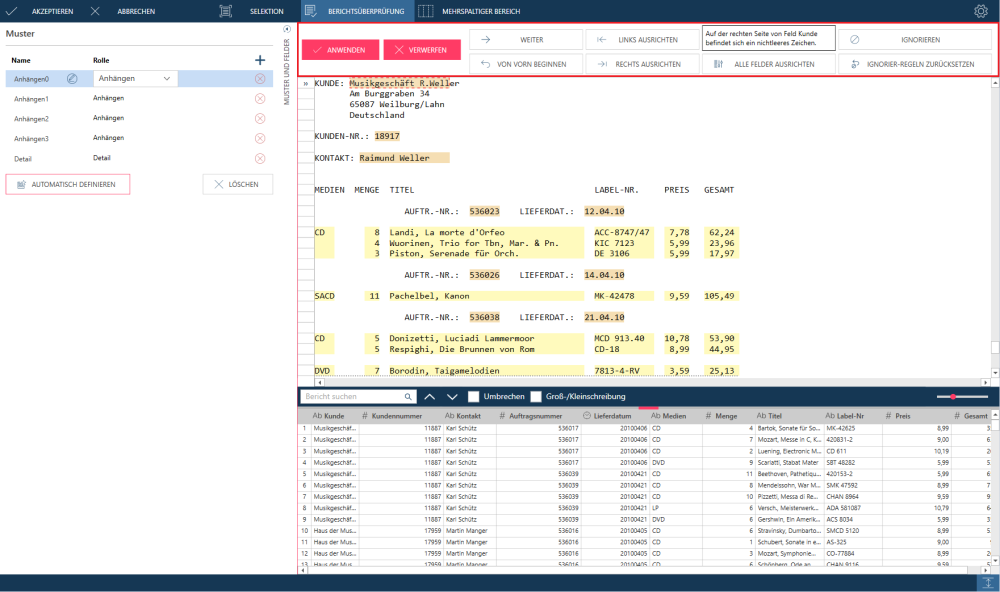1000x592 pixels.
Task: Enable the Umbrechen checkbox
Action: [x=474, y=397]
